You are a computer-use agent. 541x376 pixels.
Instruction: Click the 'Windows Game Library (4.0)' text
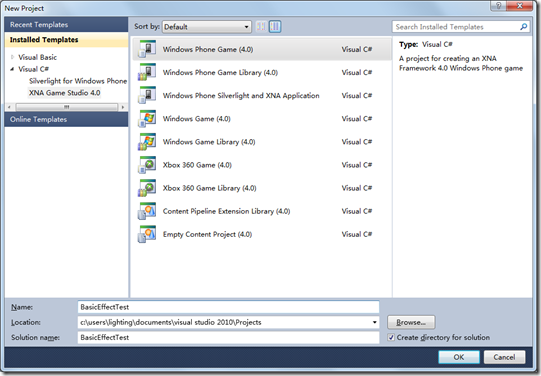click(209, 142)
